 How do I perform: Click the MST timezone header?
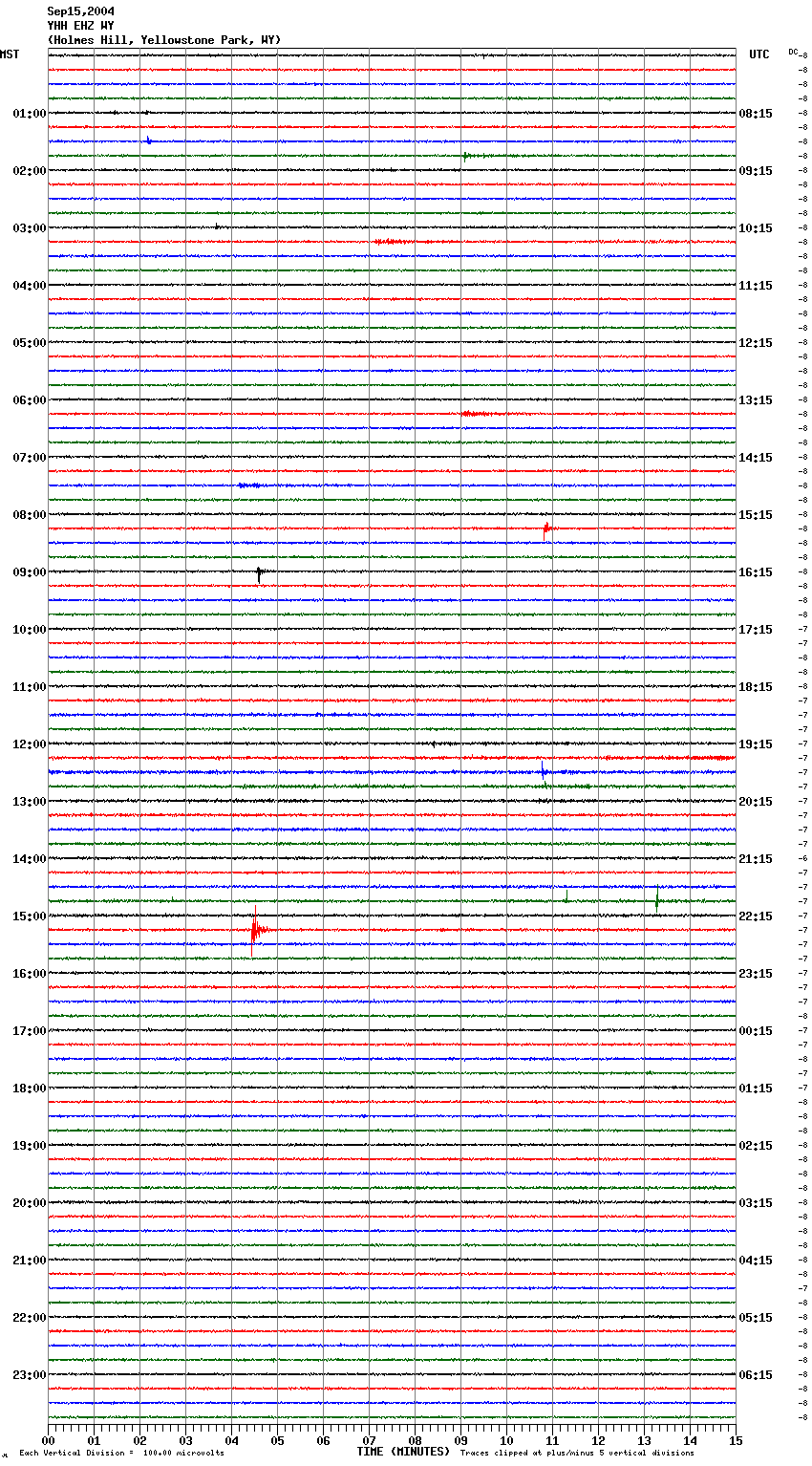tap(10, 54)
